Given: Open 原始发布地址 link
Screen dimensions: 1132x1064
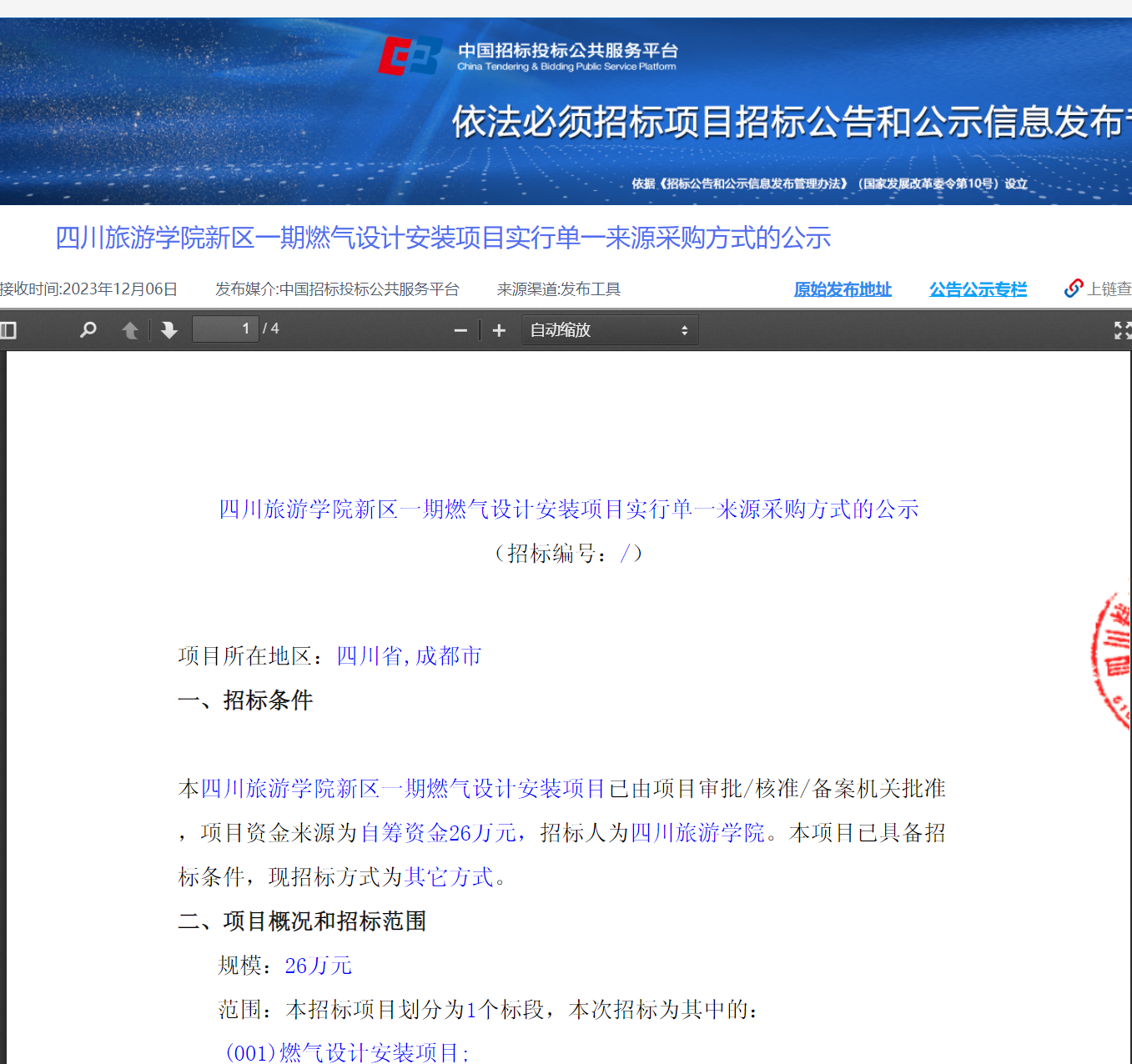Looking at the screenshot, I should tap(843, 289).
